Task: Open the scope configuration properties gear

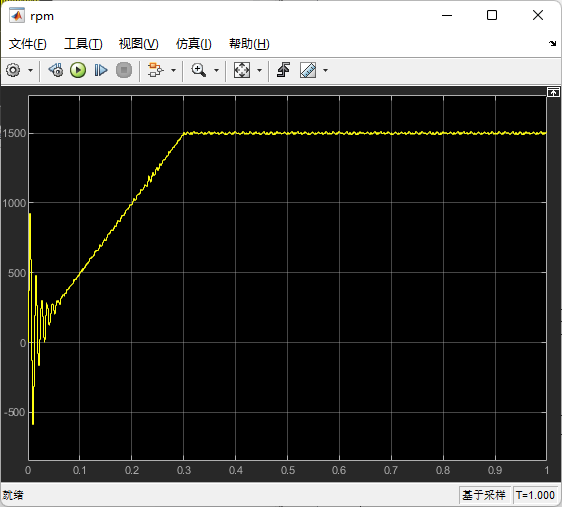Action: pyautogui.click(x=13, y=70)
